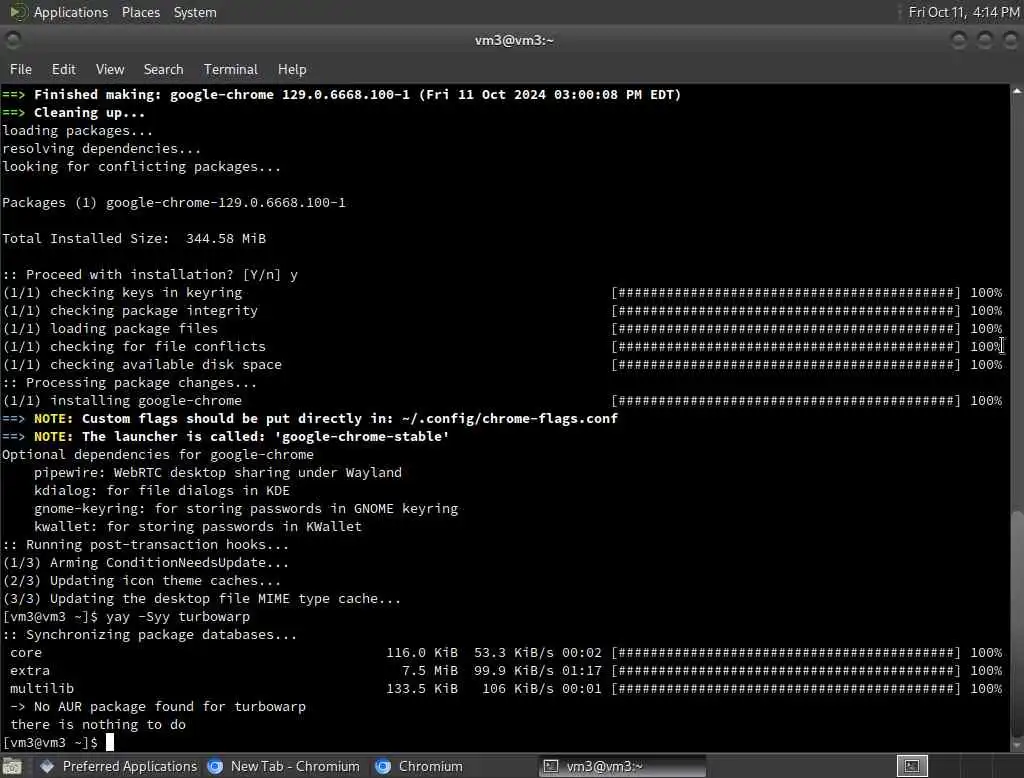Open the Applications panel menu
The height and width of the screenshot is (778, 1024).
(x=71, y=12)
